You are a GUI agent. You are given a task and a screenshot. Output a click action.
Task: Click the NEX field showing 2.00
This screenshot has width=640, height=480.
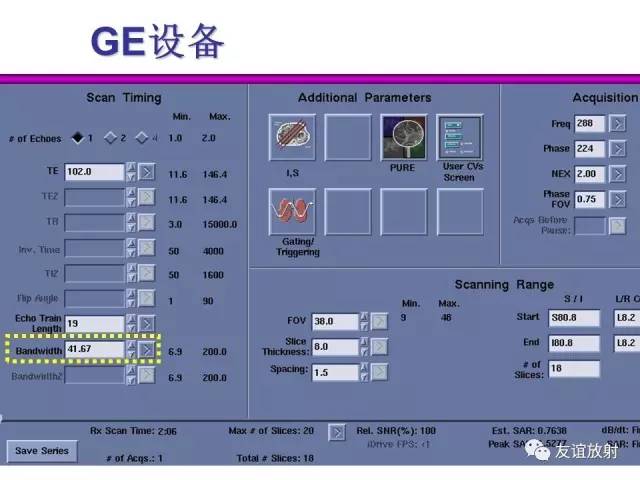coord(589,174)
